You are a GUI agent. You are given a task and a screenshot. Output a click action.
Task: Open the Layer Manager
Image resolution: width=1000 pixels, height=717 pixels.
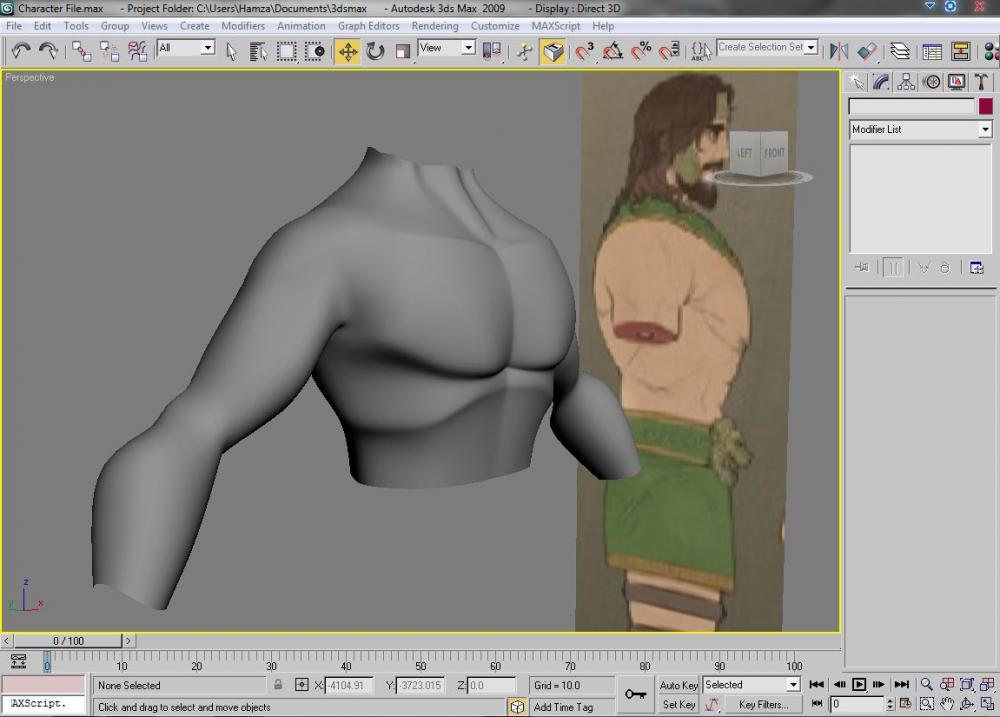900,51
